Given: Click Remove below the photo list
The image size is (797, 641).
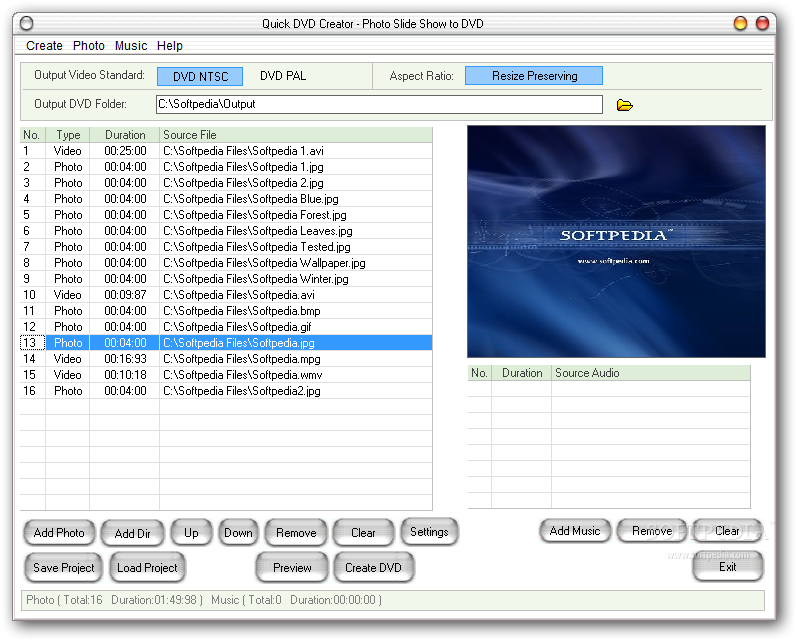Looking at the screenshot, I should coord(296,532).
